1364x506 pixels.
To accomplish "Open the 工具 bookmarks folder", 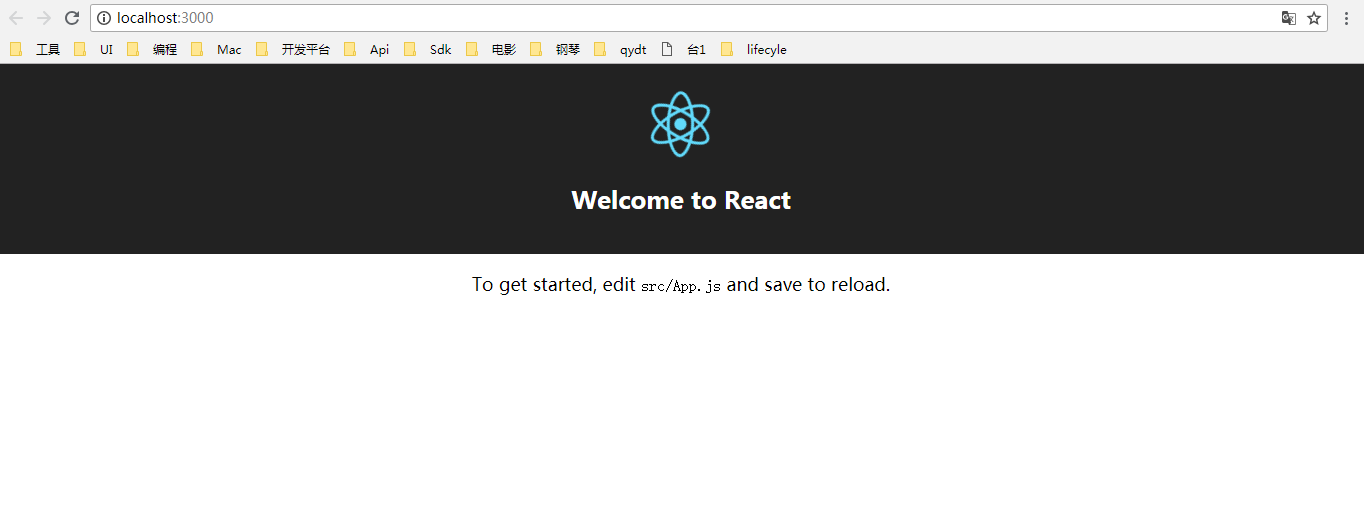I will tap(35, 49).
